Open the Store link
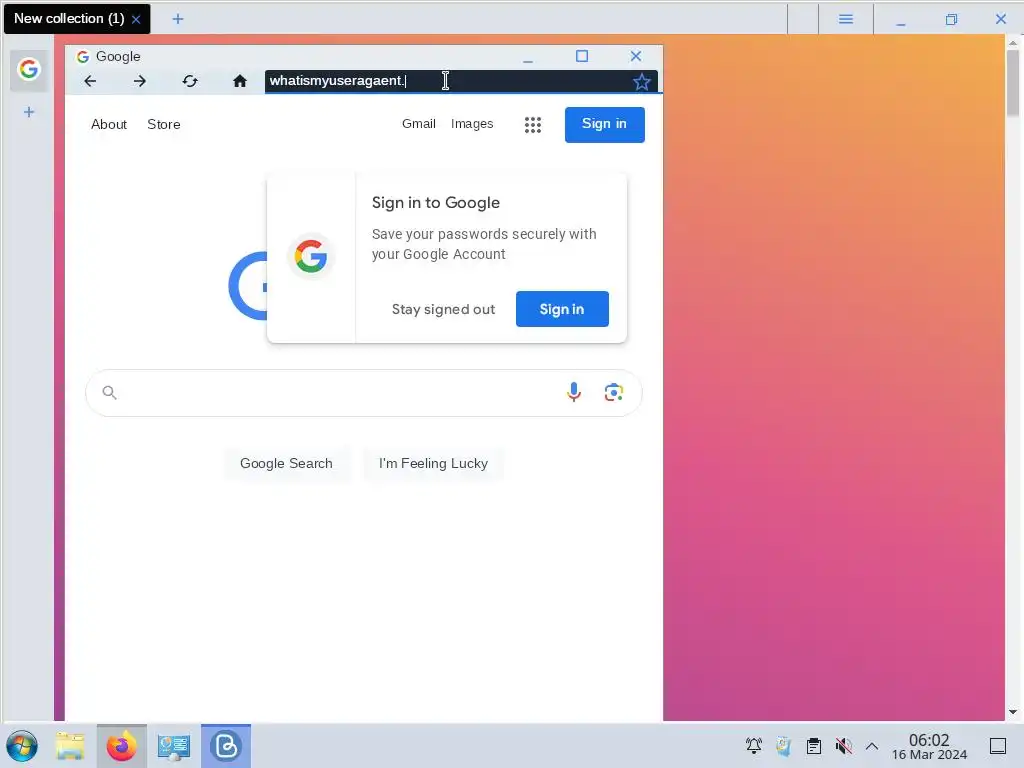Image resolution: width=1024 pixels, height=768 pixels. [x=163, y=124]
